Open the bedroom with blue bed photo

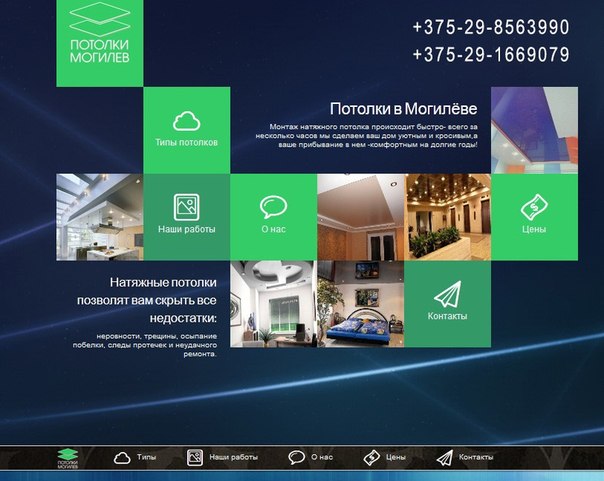pos(361,304)
